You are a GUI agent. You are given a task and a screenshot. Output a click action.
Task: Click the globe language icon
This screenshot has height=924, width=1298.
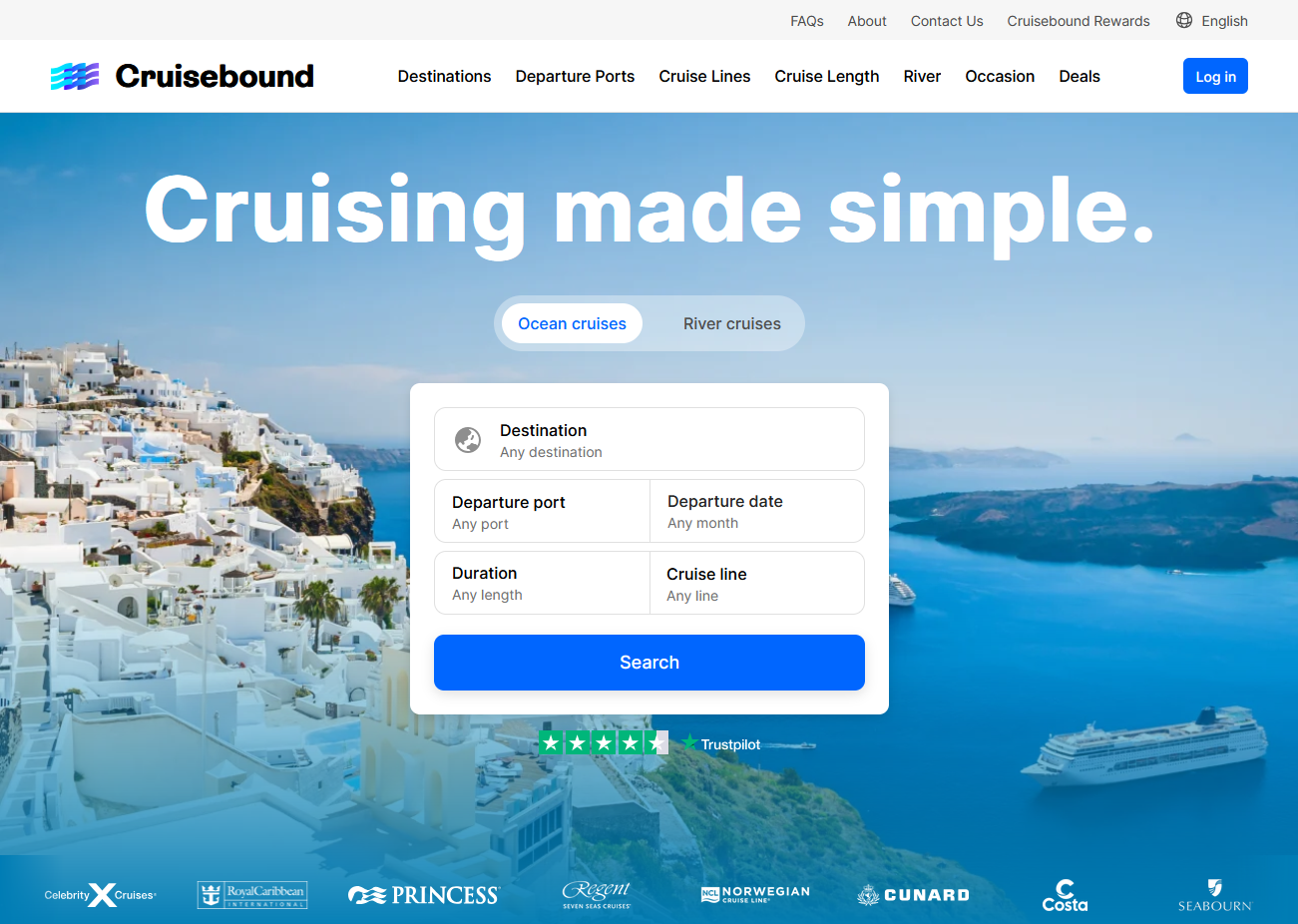click(x=1184, y=20)
